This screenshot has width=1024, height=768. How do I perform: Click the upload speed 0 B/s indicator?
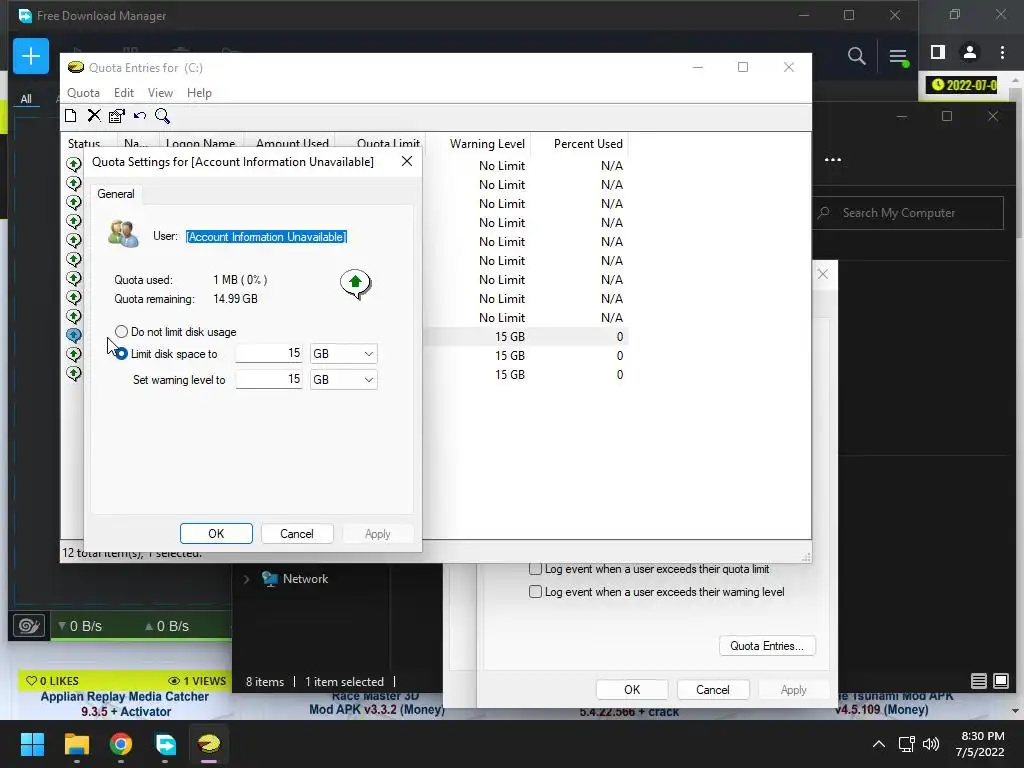tap(167, 626)
